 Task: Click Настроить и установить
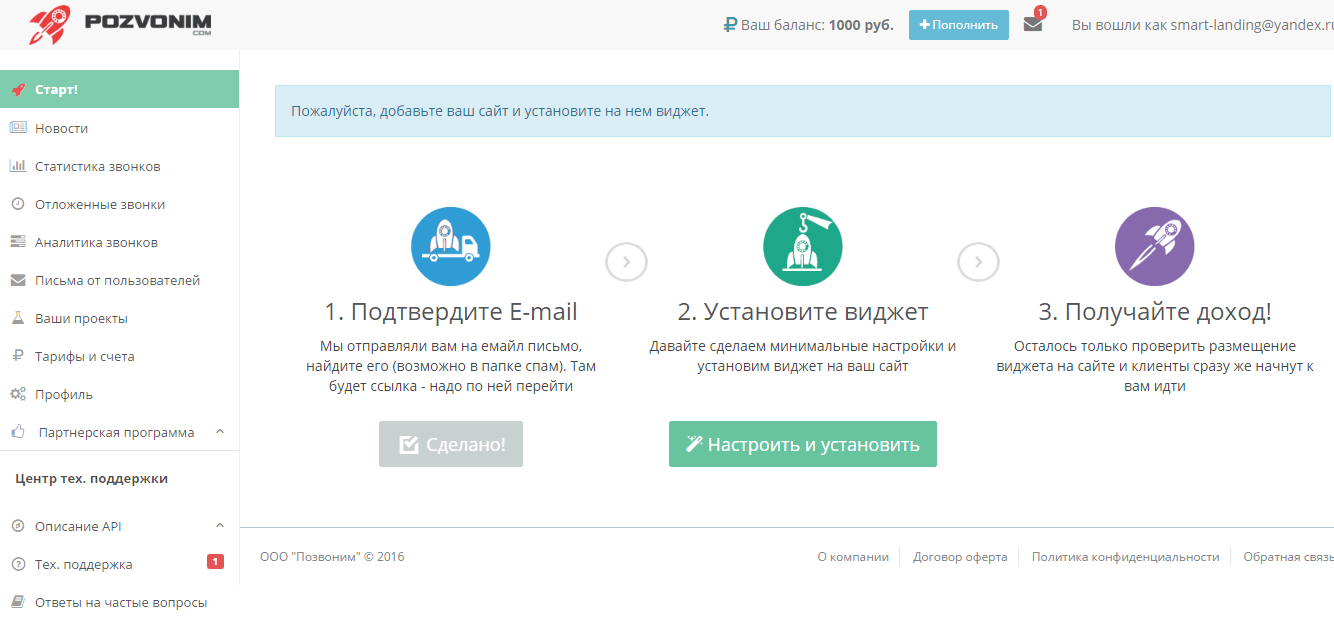coord(802,443)
